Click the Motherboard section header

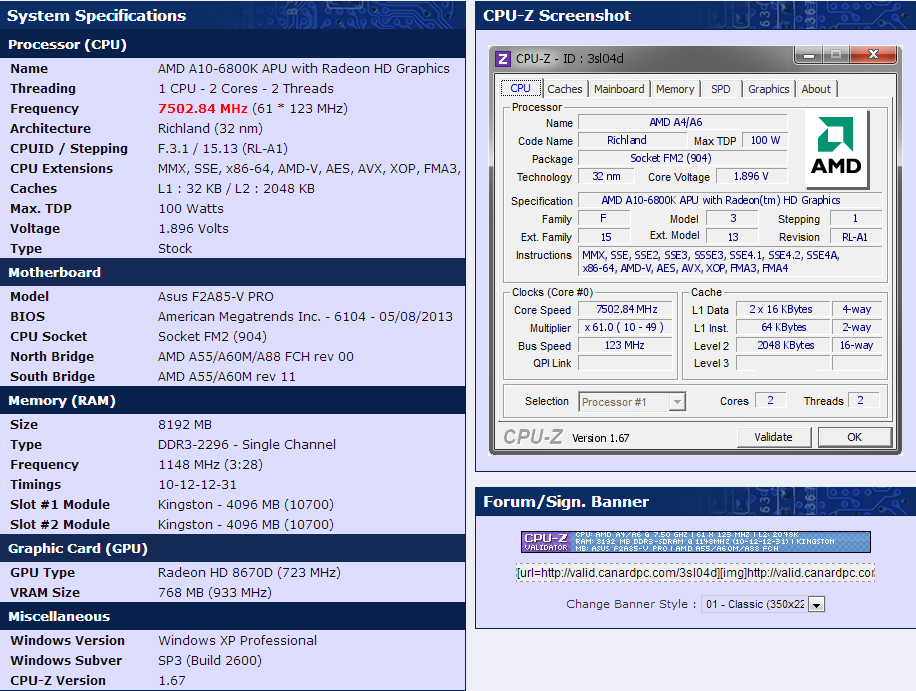pos(233,272)
